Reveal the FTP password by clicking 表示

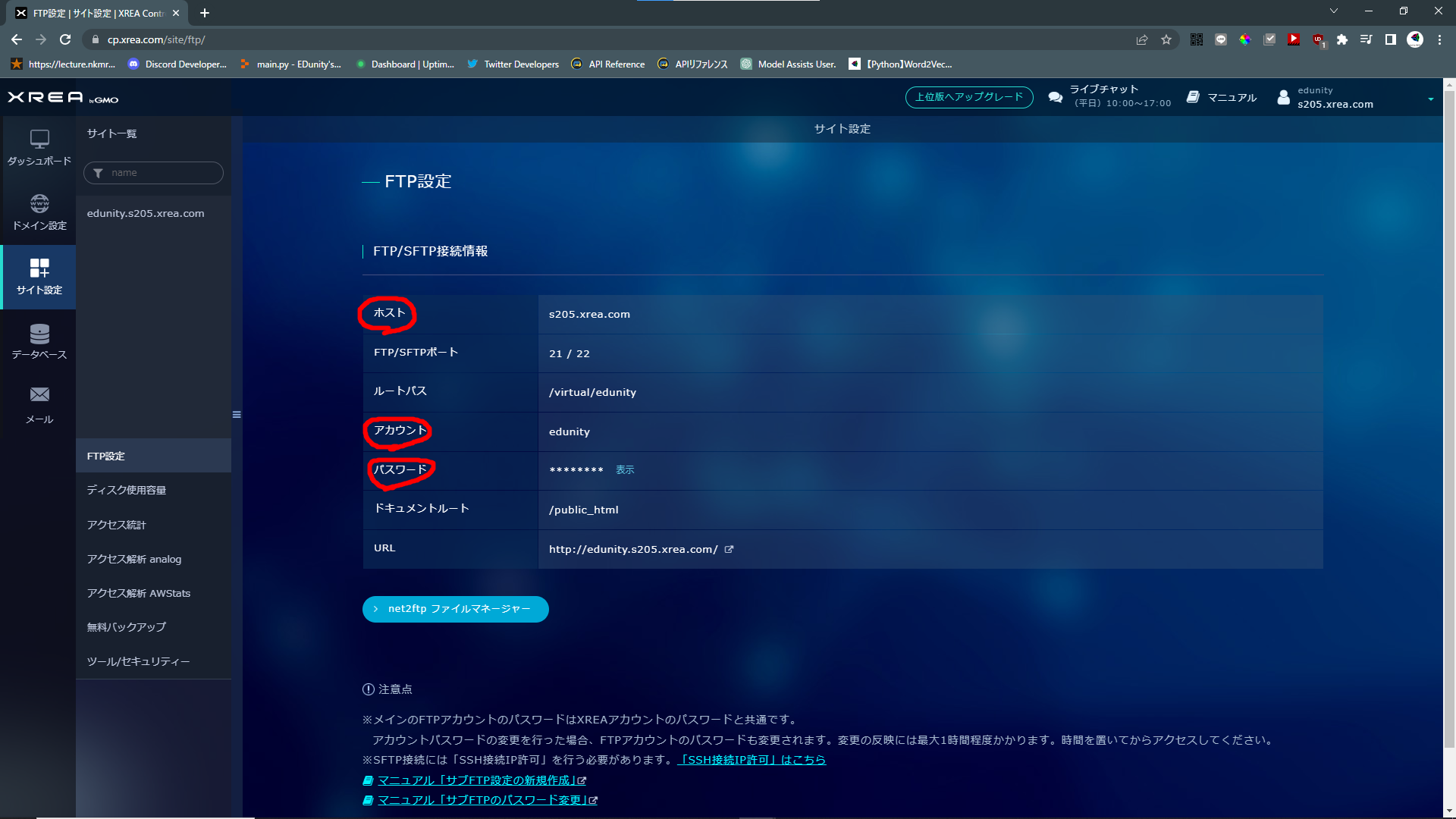point(625,469)
